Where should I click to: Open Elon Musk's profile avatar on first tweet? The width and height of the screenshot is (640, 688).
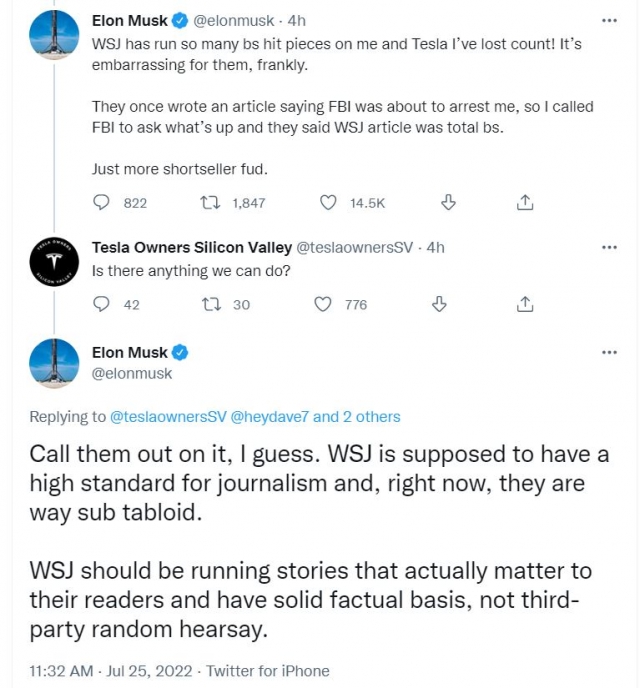tap(54, 34)
